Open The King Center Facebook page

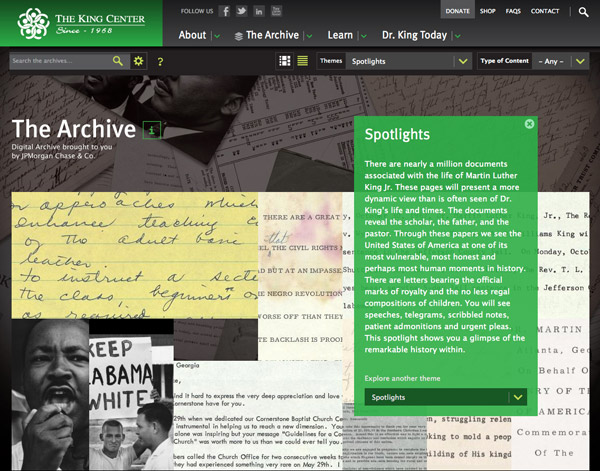(x=226, y=11)
